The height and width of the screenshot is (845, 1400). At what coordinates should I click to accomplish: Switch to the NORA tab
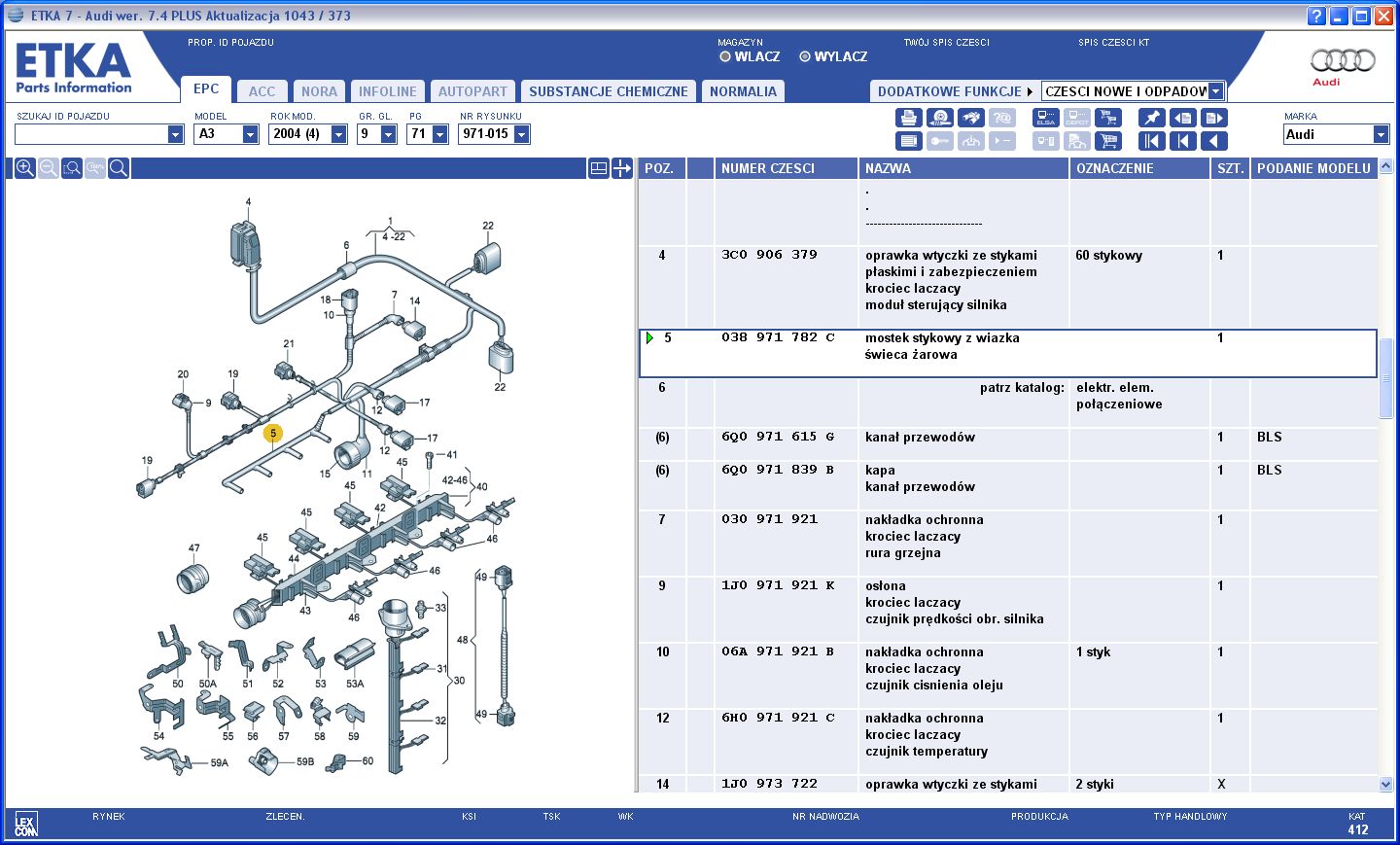click(x=319, y=91)
